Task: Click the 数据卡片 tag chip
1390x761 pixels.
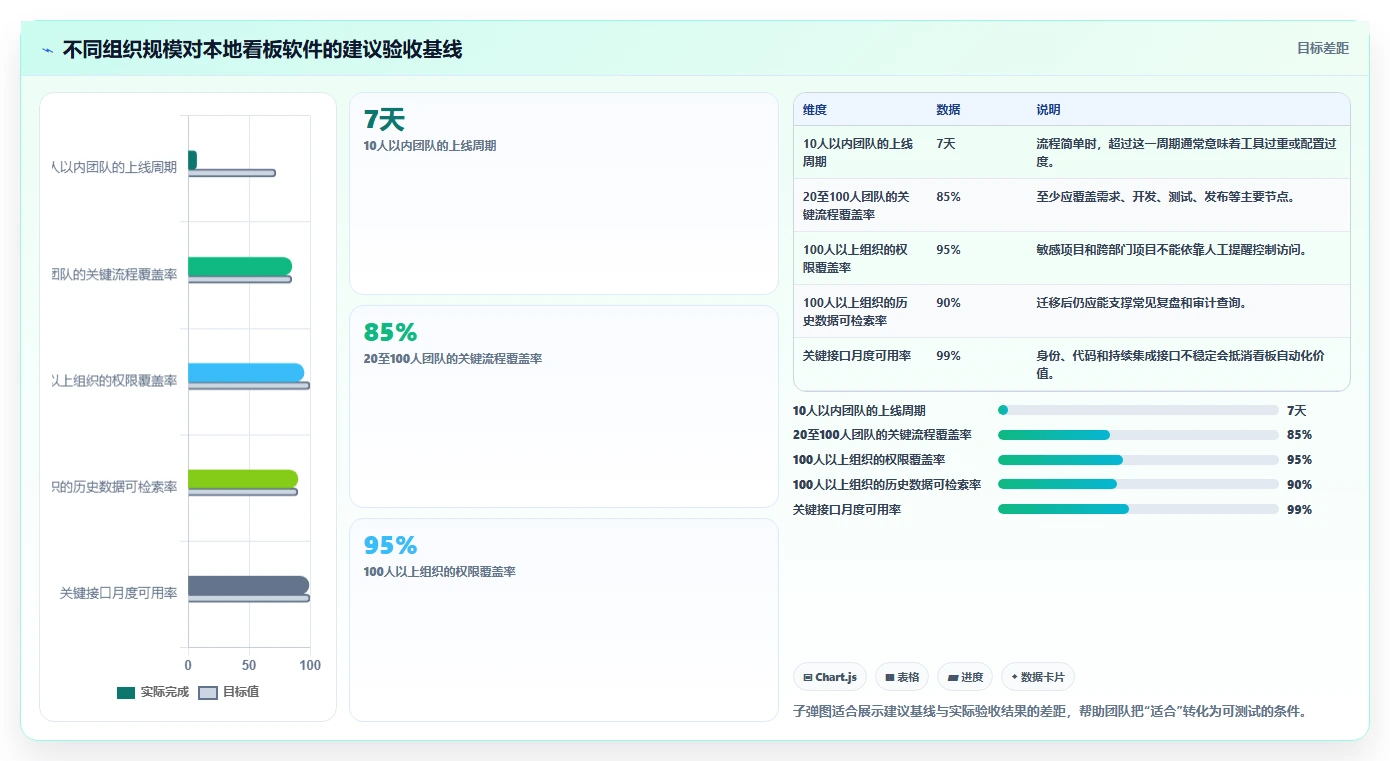Action: point(1038,677)
